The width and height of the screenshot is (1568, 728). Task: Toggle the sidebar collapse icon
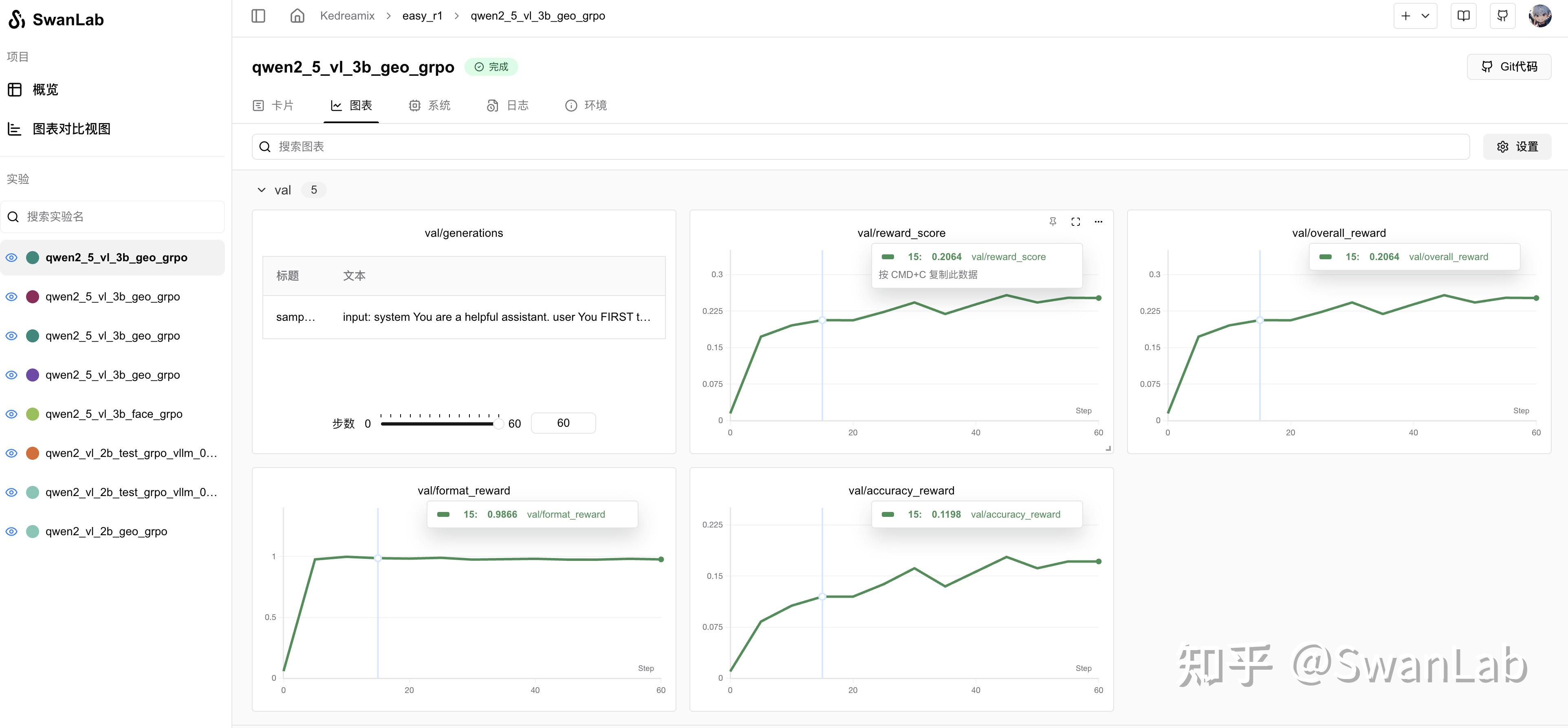(x=258, y=16)
